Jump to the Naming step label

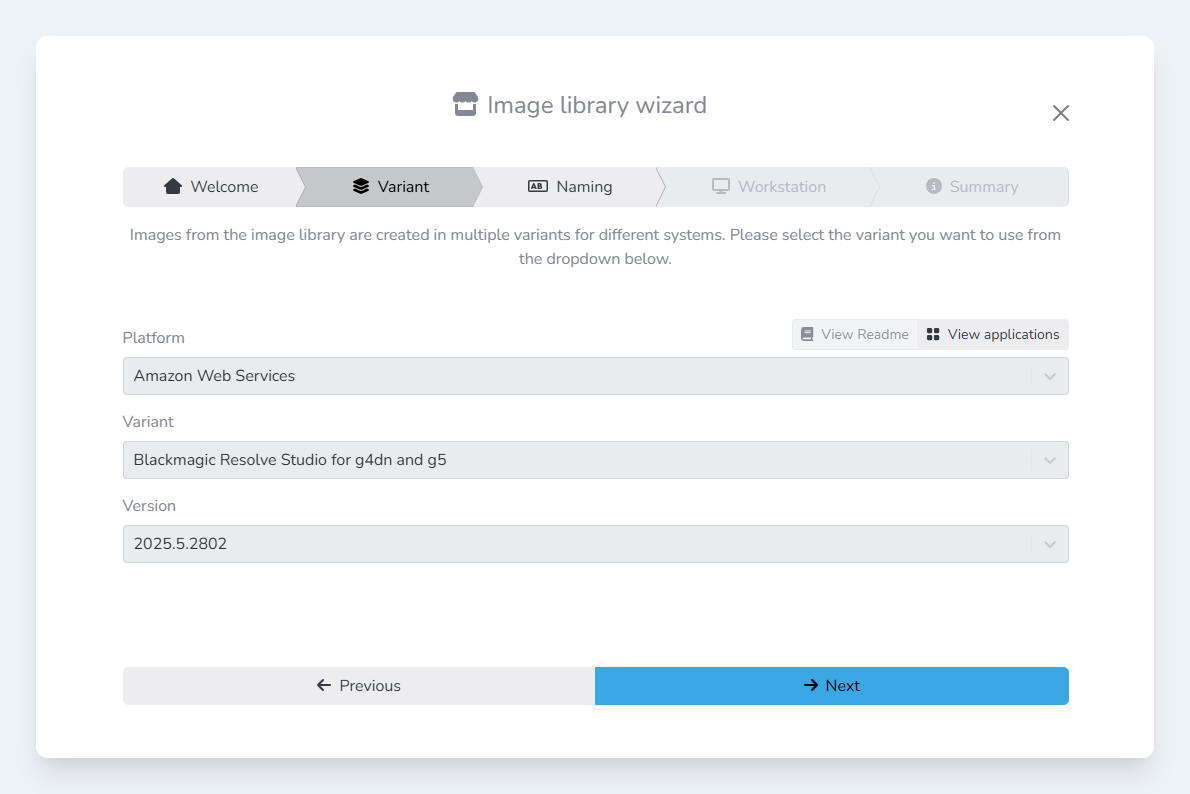[584, 187]
